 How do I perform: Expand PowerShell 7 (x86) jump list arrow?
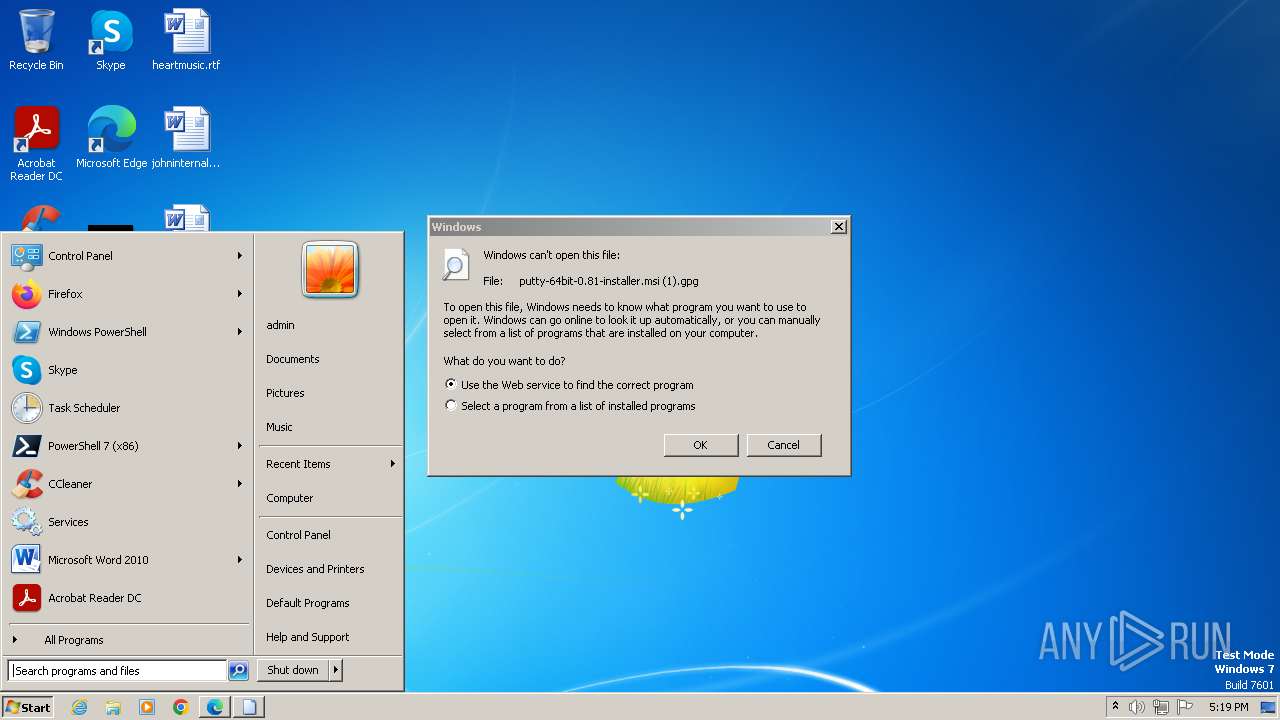point(240,446)
